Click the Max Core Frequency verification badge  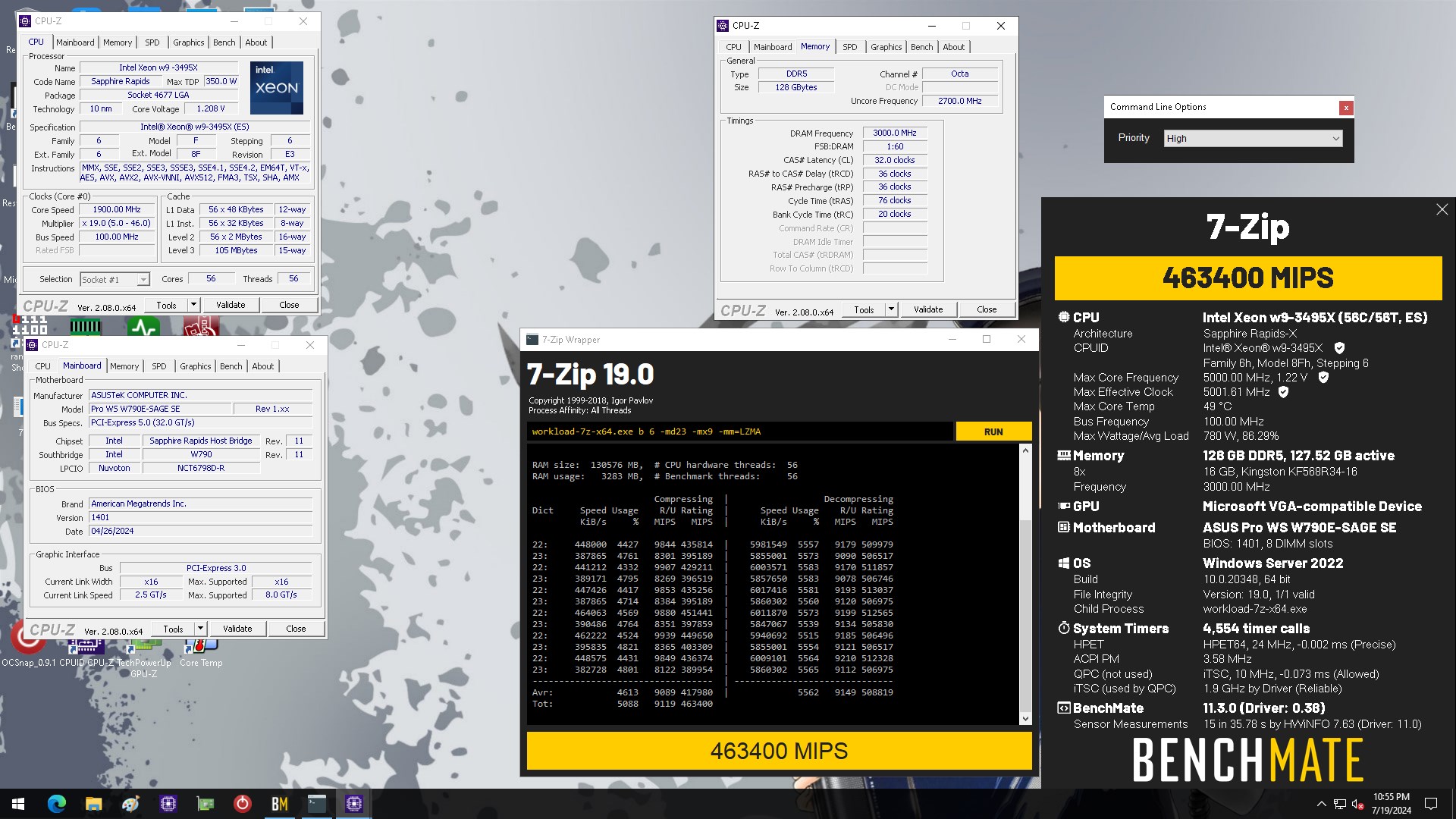(1323, 377)
